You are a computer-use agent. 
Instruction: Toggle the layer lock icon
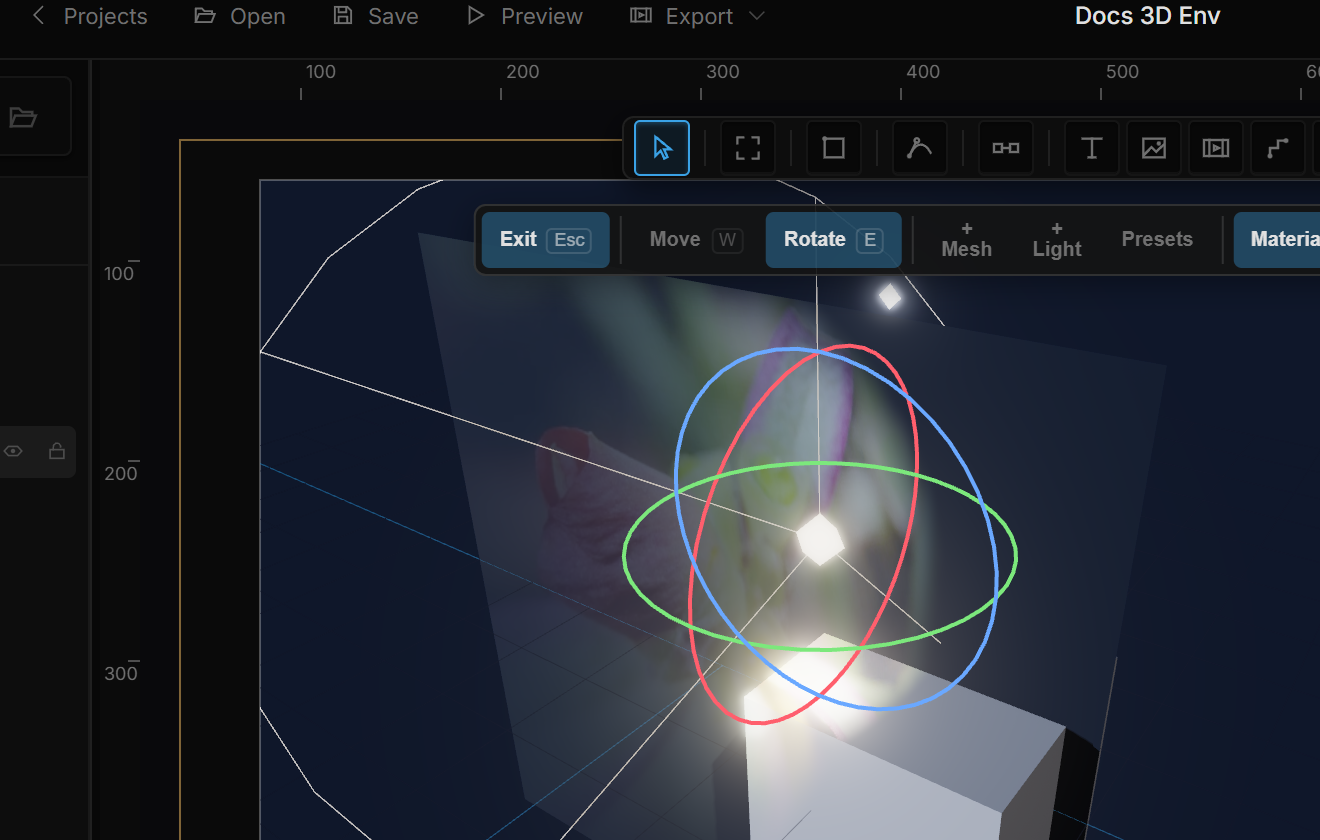(57, 451)
